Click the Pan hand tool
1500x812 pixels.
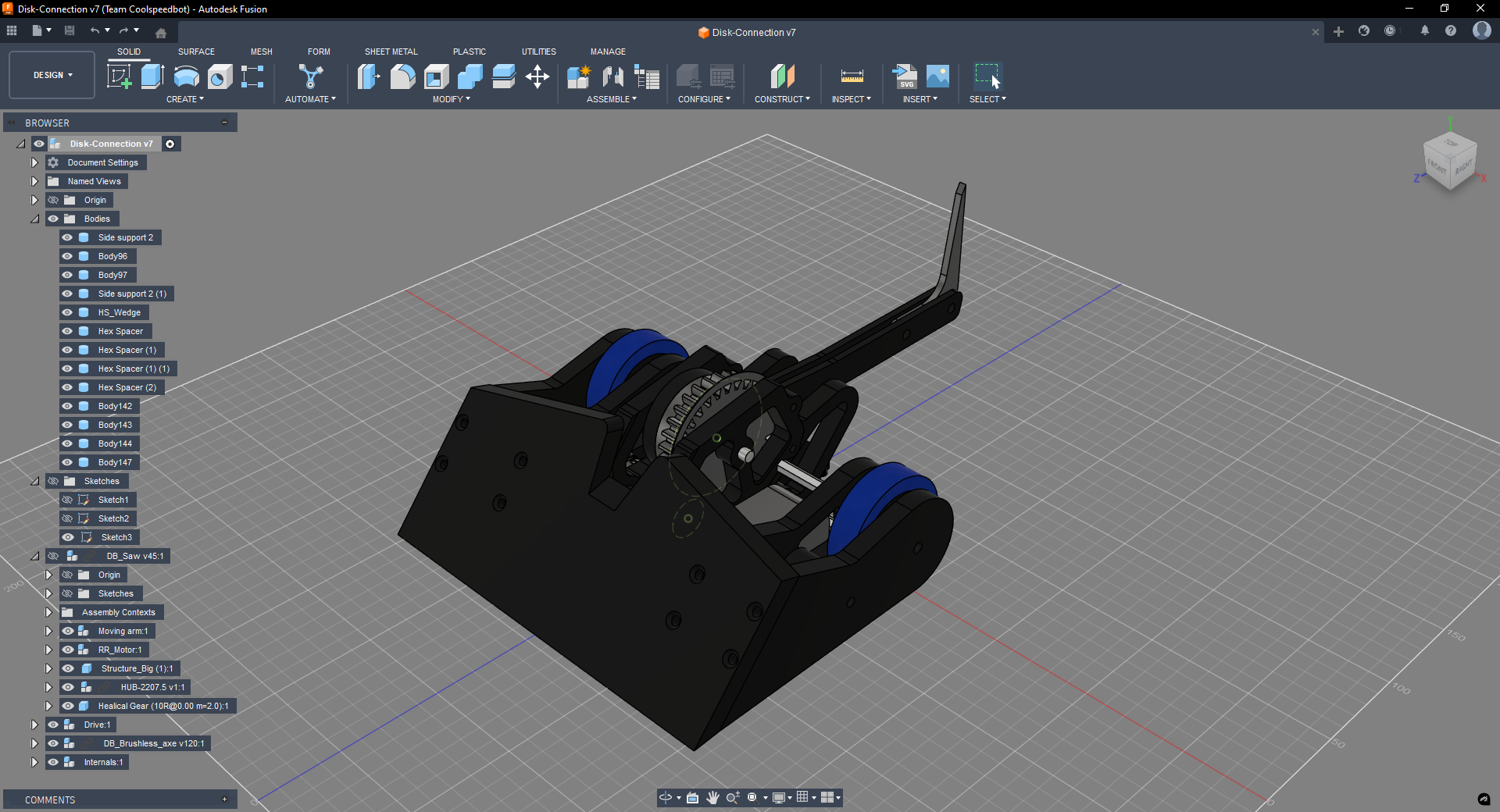pos(712,797)
